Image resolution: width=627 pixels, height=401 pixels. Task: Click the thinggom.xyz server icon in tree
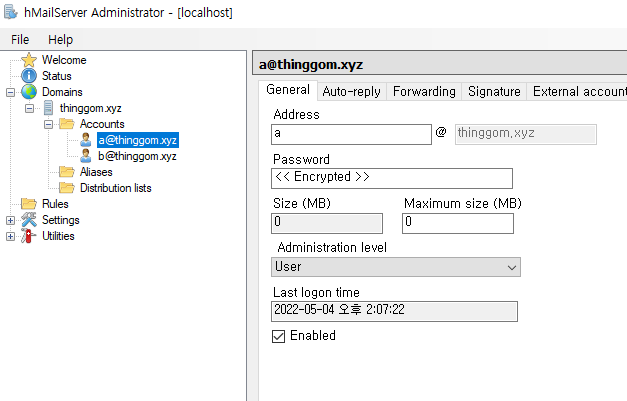[48, 108]
